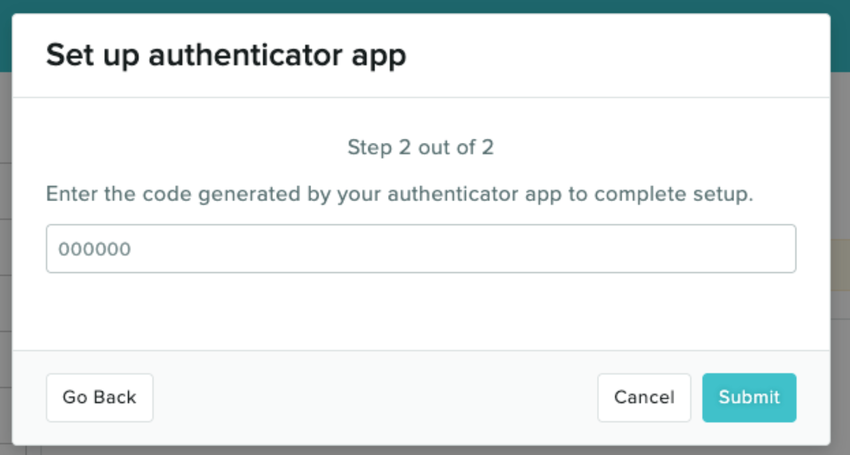Click the "000000" placeholder text

pyautogui.click(x=94, y=249)
